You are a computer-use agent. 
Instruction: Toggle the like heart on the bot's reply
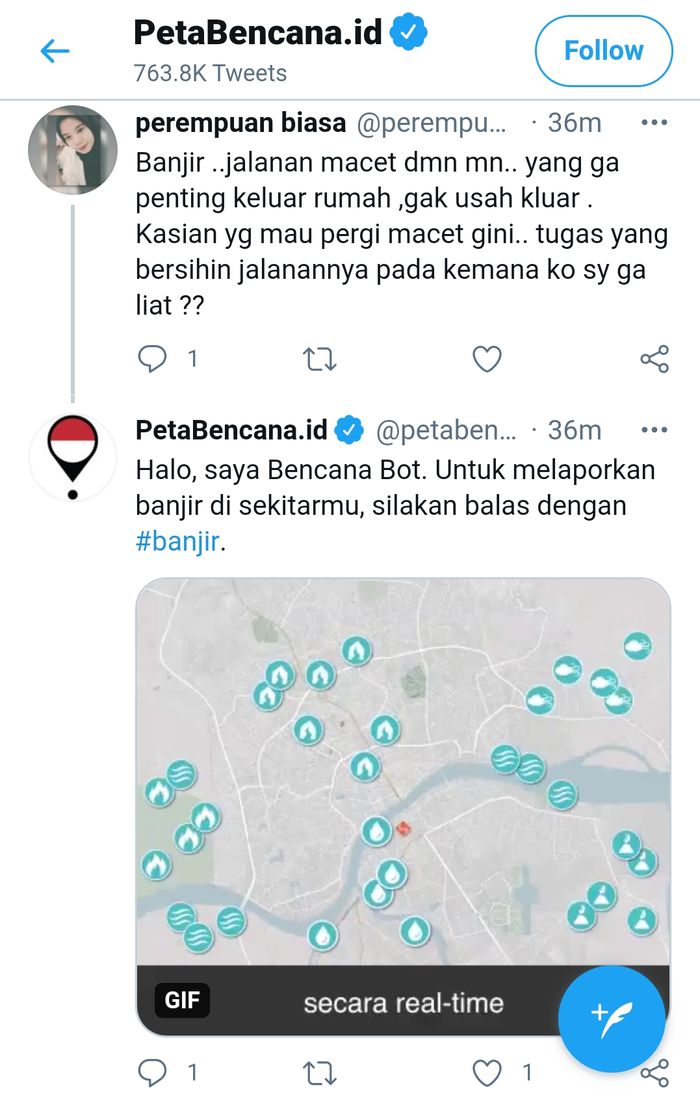tap(486, 1070)
